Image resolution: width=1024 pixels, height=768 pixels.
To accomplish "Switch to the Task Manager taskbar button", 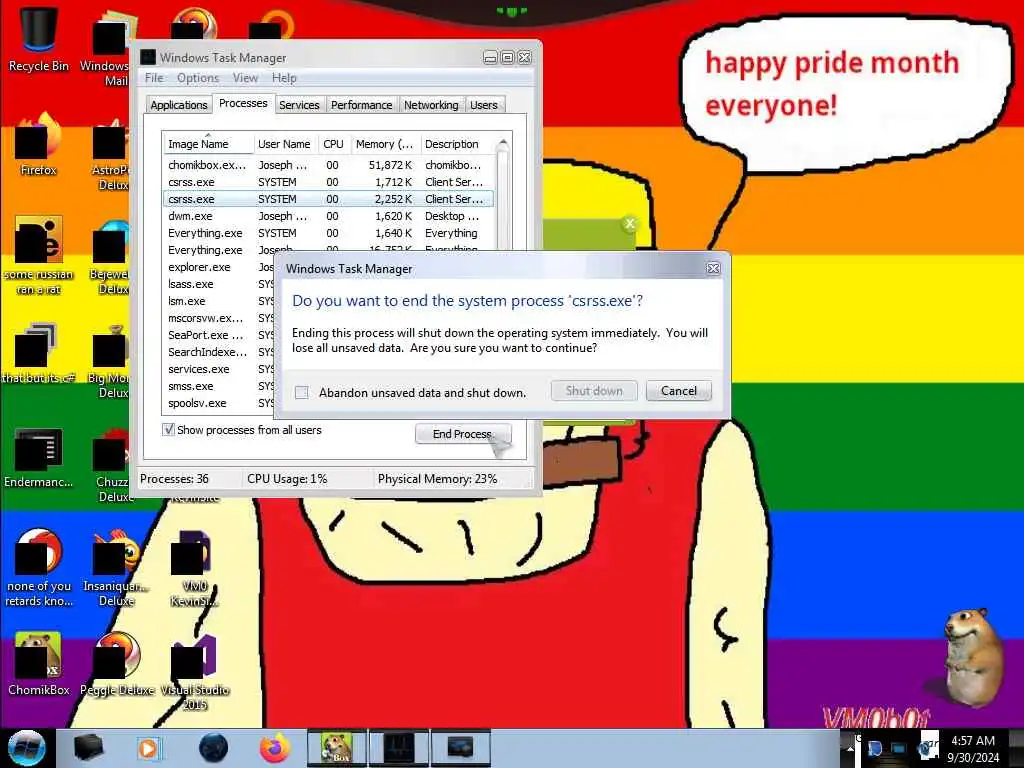I will click(399, 748).
